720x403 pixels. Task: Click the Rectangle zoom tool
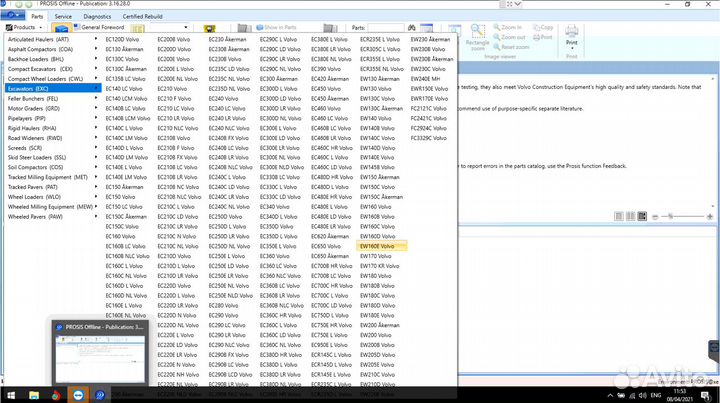477,35
